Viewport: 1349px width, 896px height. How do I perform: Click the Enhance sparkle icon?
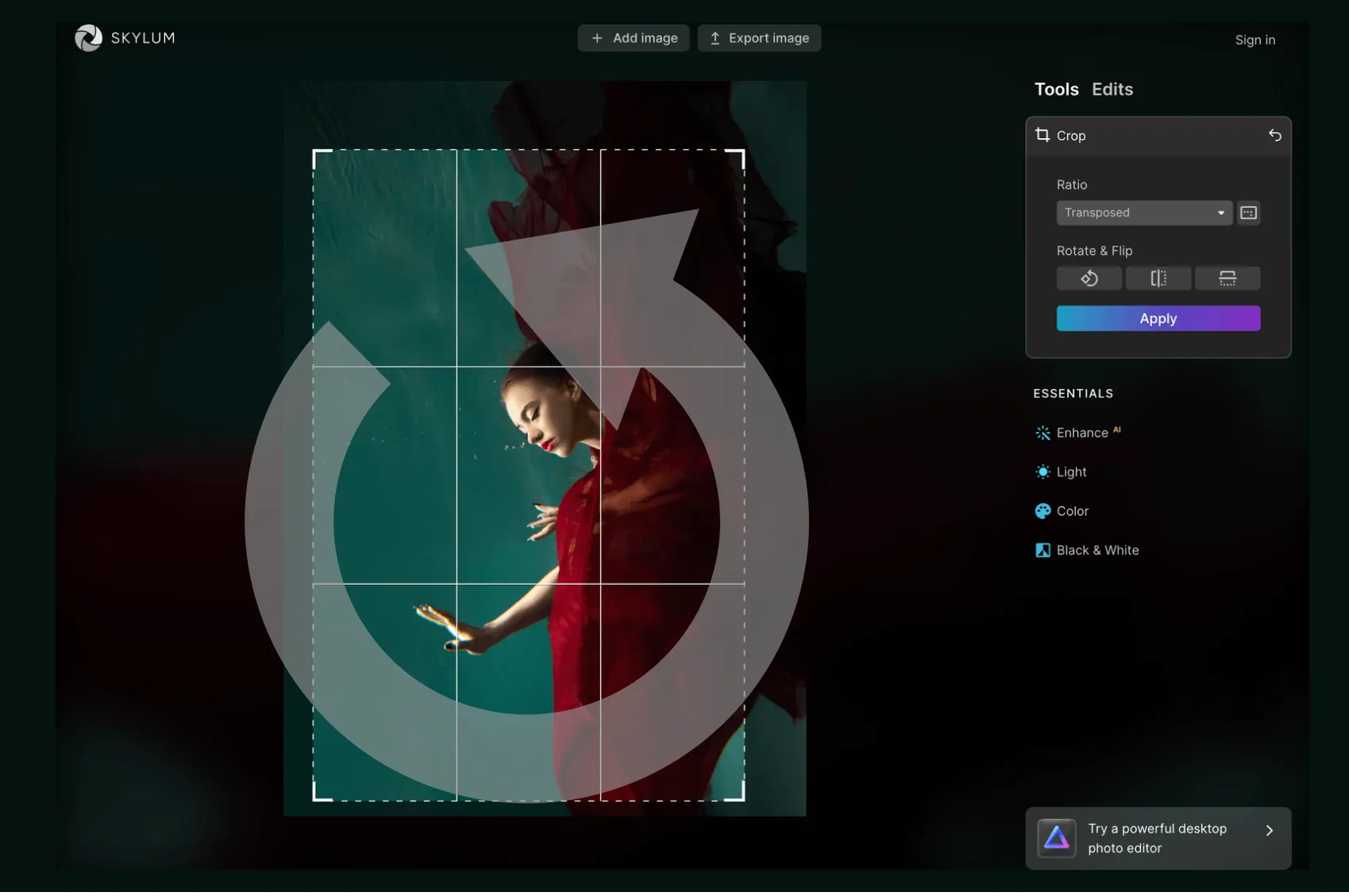[x=1043, y=433]
